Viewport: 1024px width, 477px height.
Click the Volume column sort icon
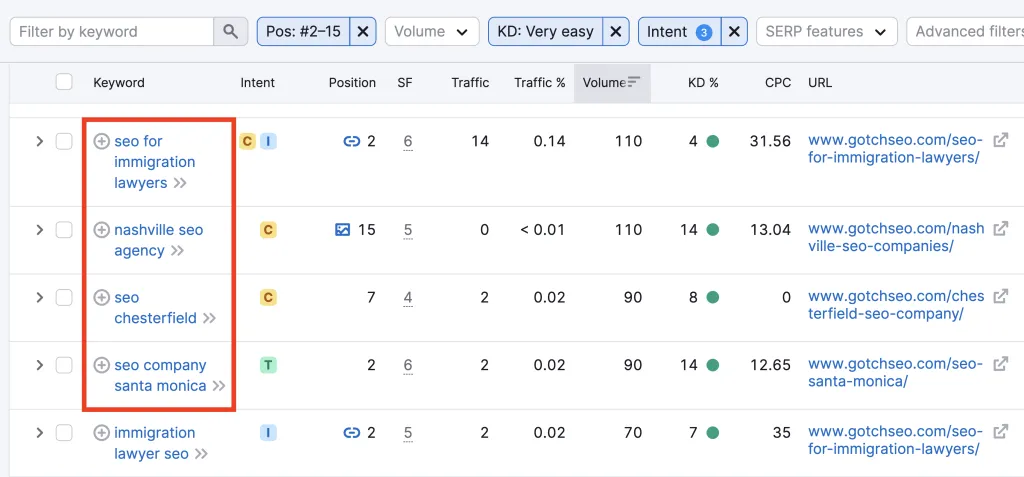click(633, 82)
